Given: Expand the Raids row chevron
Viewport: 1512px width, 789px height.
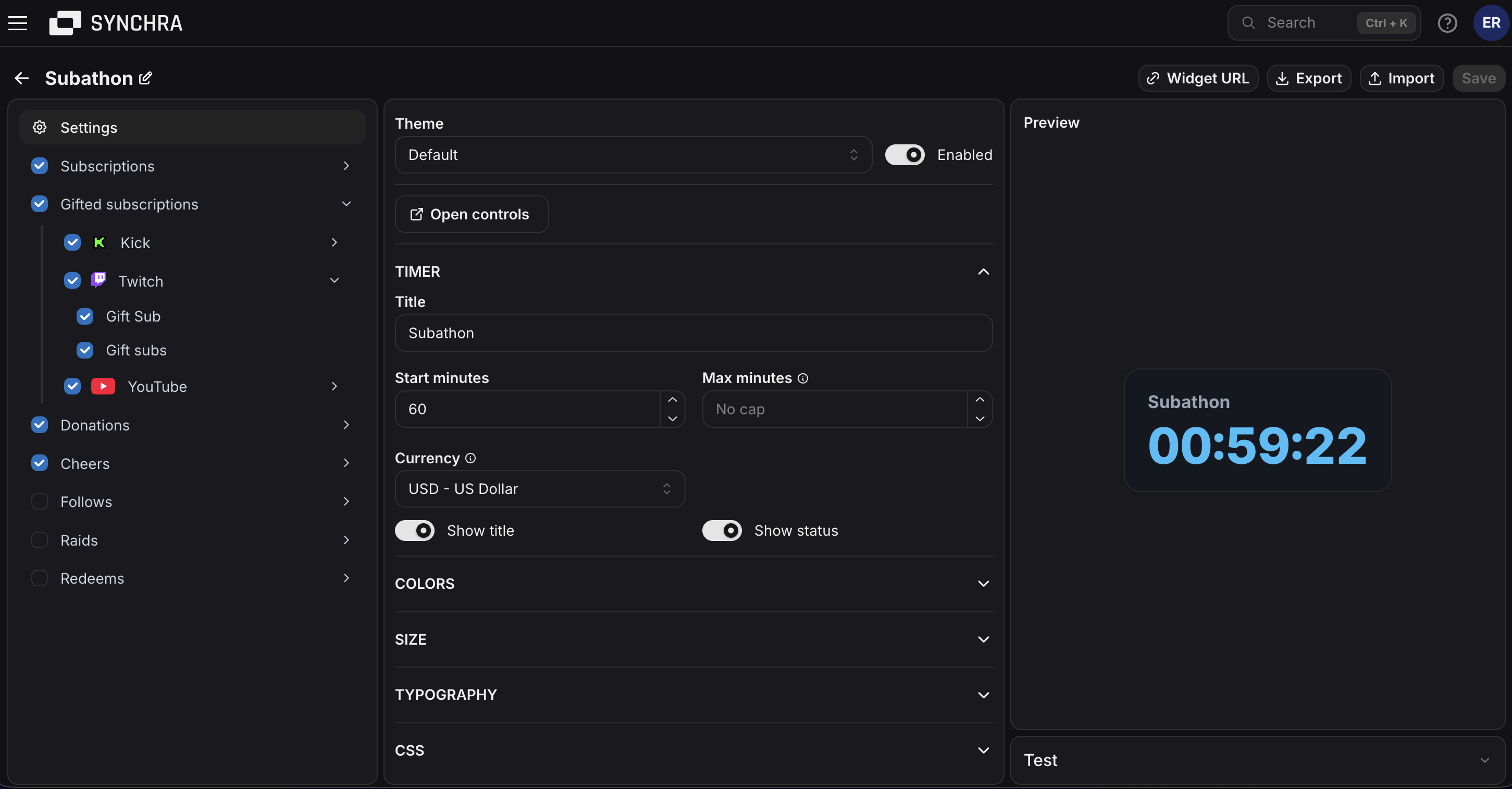Looking at the screenshot, I should click(346, 540).
